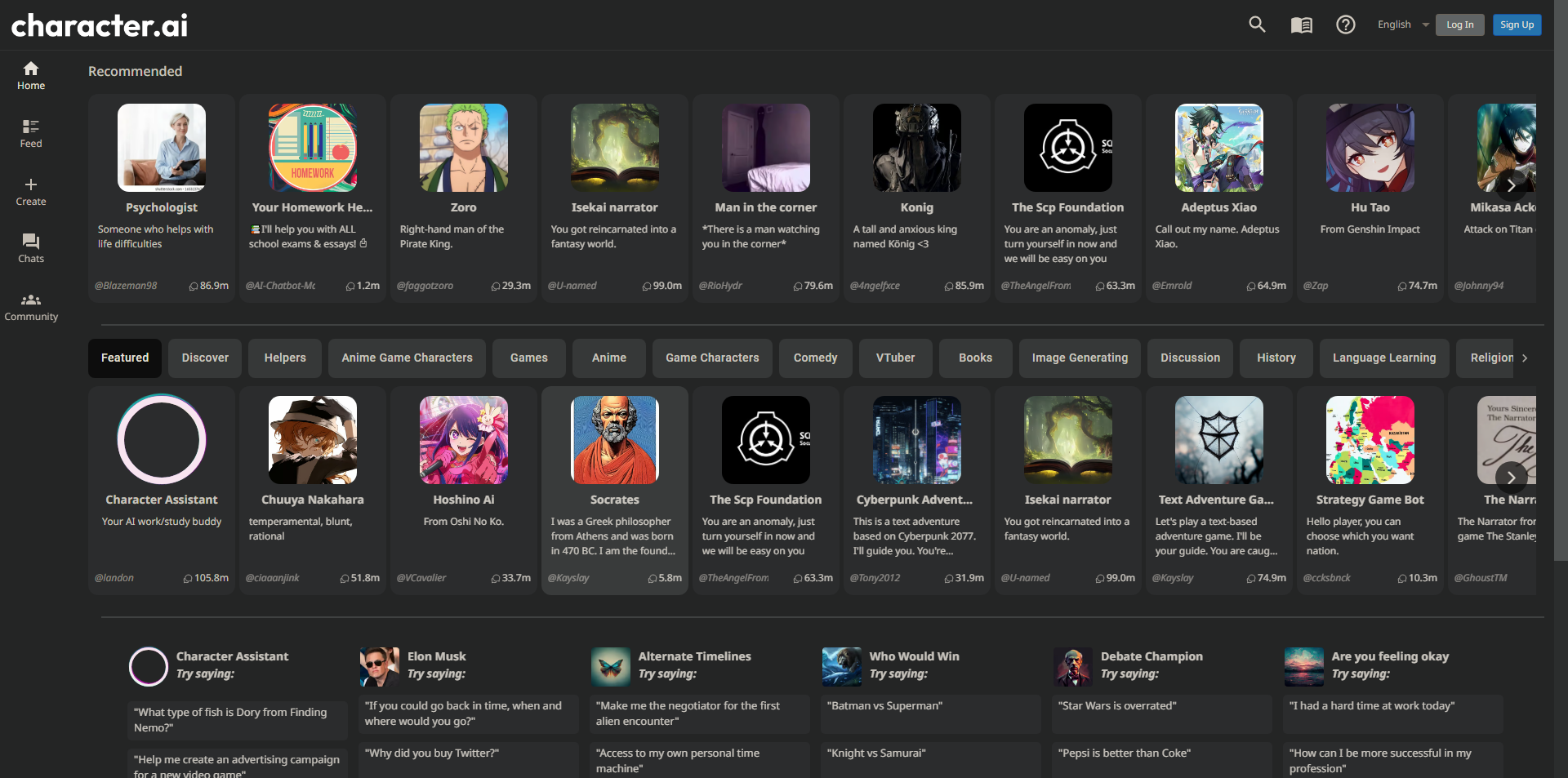Open Man in the corner thumbnail
Viewport: 1568px width, 778px height.
[766, 148]
